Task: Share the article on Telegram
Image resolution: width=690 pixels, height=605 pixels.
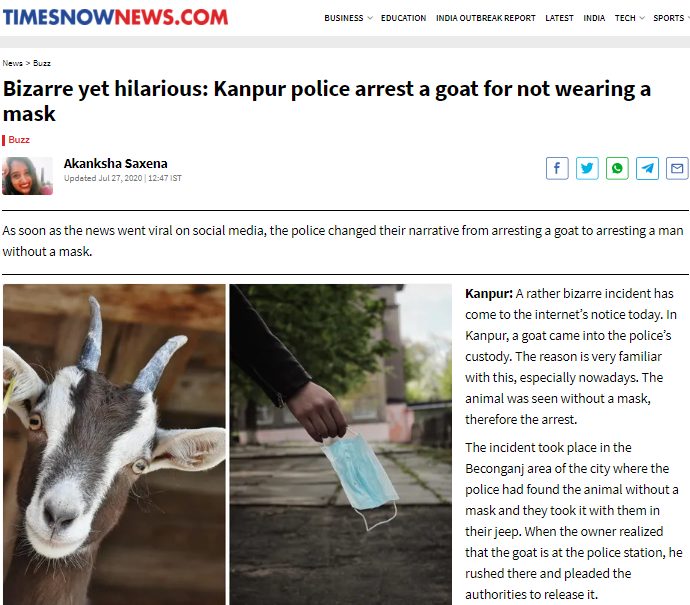Action: click(647, 168)
